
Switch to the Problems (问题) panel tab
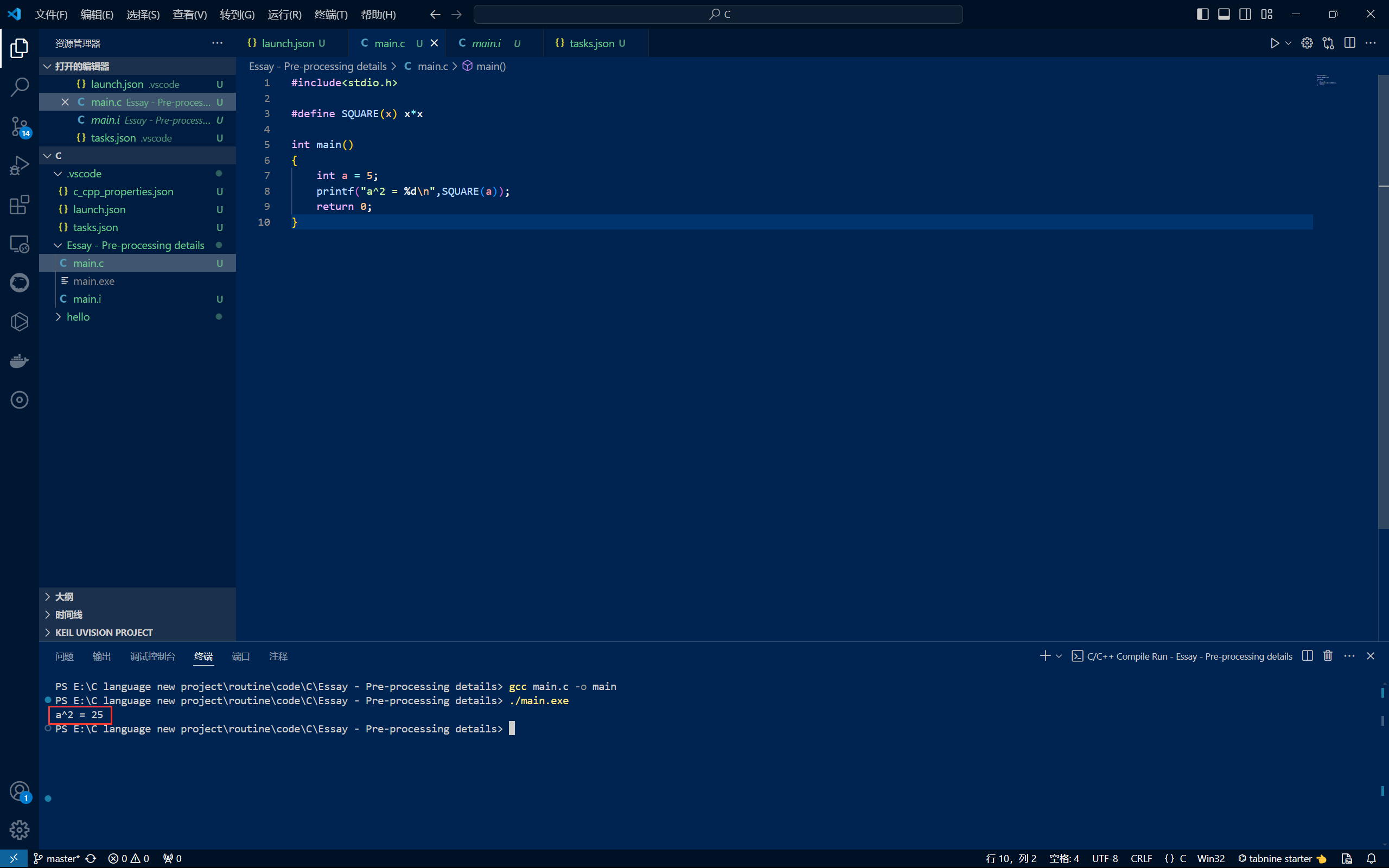pos(64,655)
